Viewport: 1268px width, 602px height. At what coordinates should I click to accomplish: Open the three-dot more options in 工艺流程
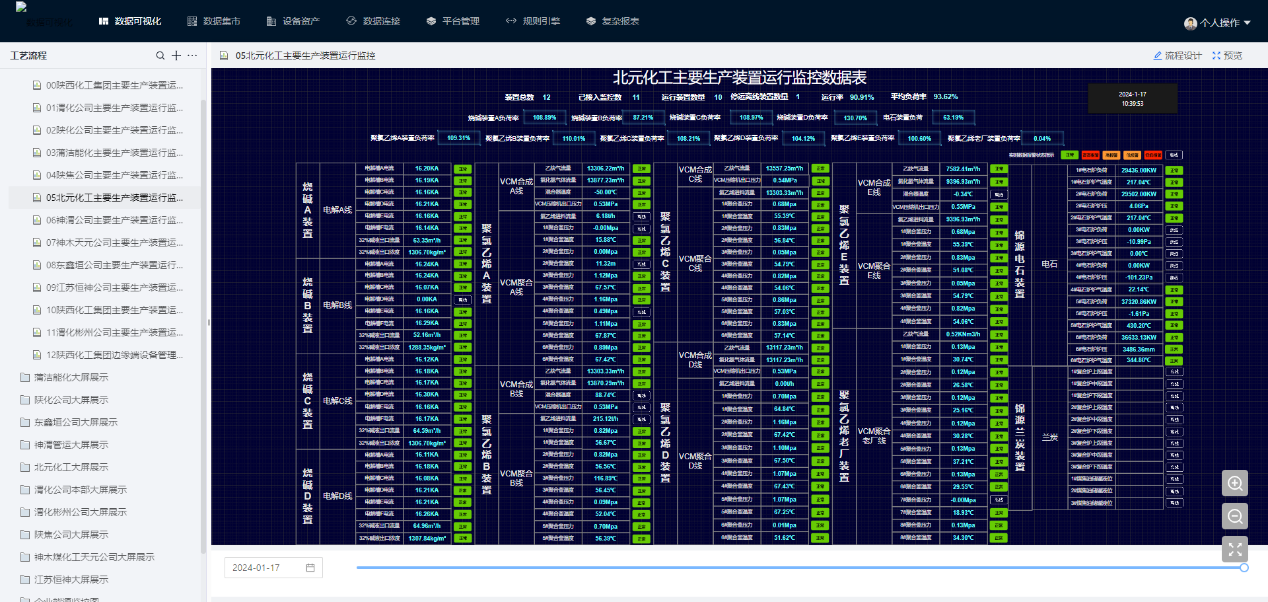pyautogui.click(x=193, y=56)
